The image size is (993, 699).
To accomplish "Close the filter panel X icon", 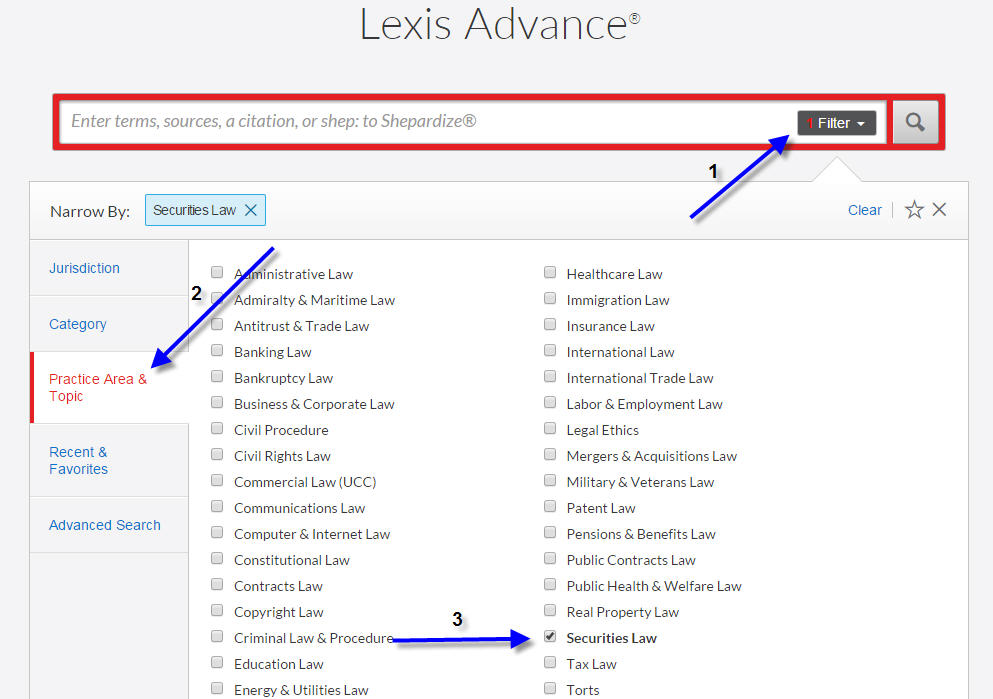I will click(939, 210).
